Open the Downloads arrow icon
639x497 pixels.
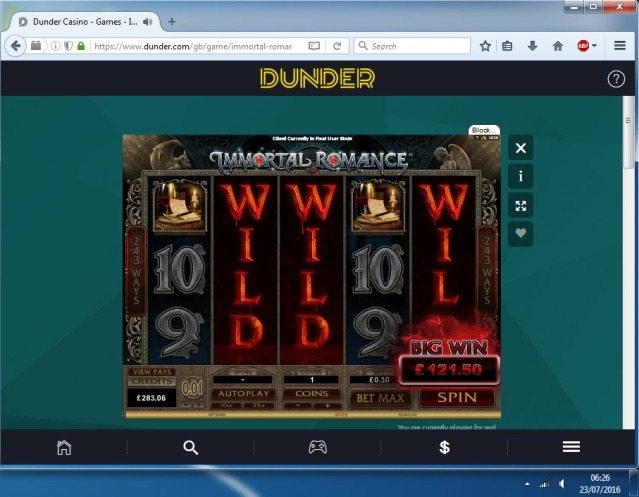click(x=532, y=46)
